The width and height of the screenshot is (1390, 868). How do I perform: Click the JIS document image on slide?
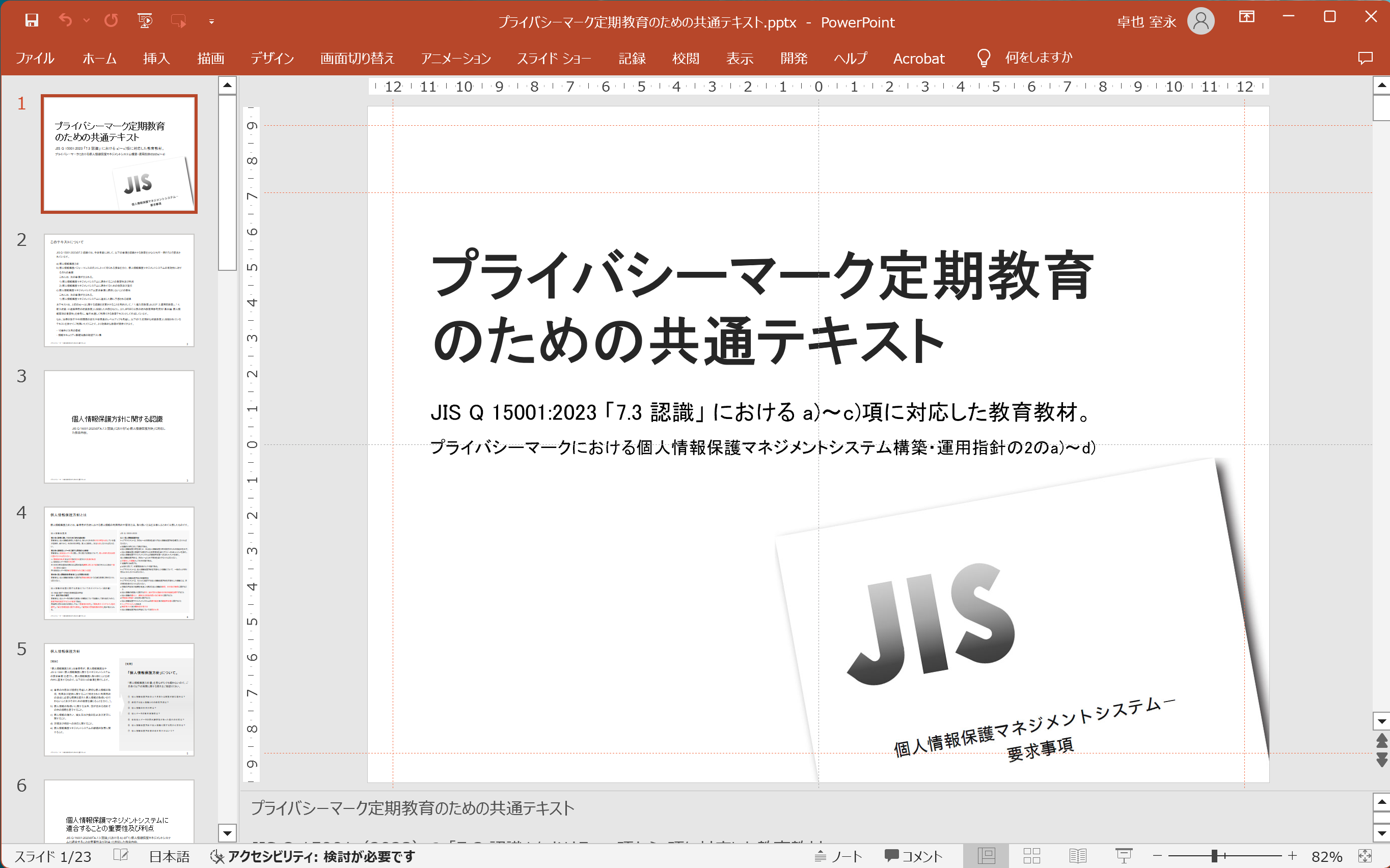(x=1022, y=620)
